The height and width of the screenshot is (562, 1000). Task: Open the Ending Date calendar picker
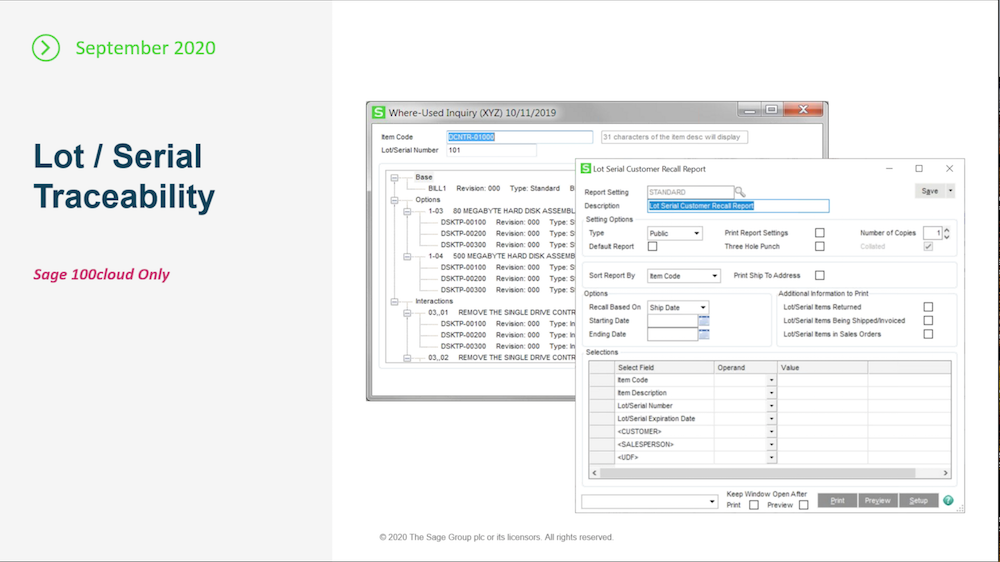703,334
